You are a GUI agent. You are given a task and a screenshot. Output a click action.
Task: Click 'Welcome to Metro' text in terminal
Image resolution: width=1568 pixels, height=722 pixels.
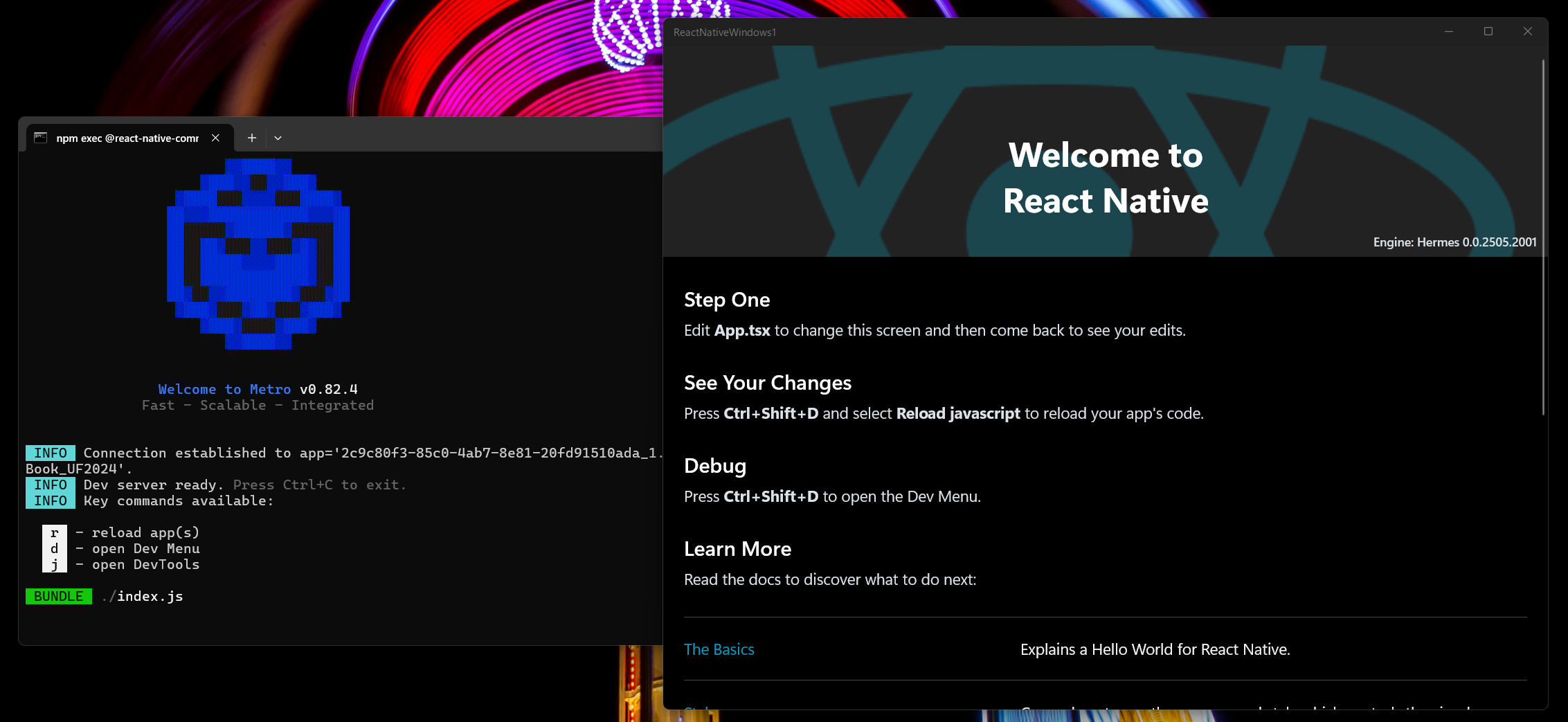tap(224, 390)
